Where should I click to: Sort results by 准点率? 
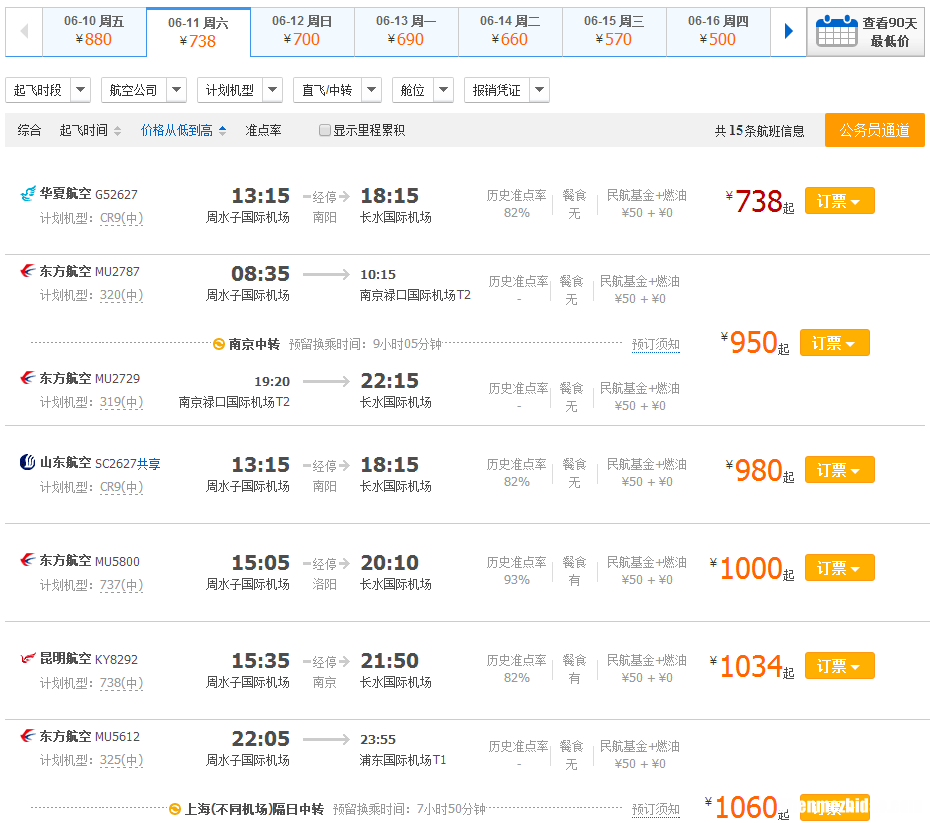[x=263, y=130]
